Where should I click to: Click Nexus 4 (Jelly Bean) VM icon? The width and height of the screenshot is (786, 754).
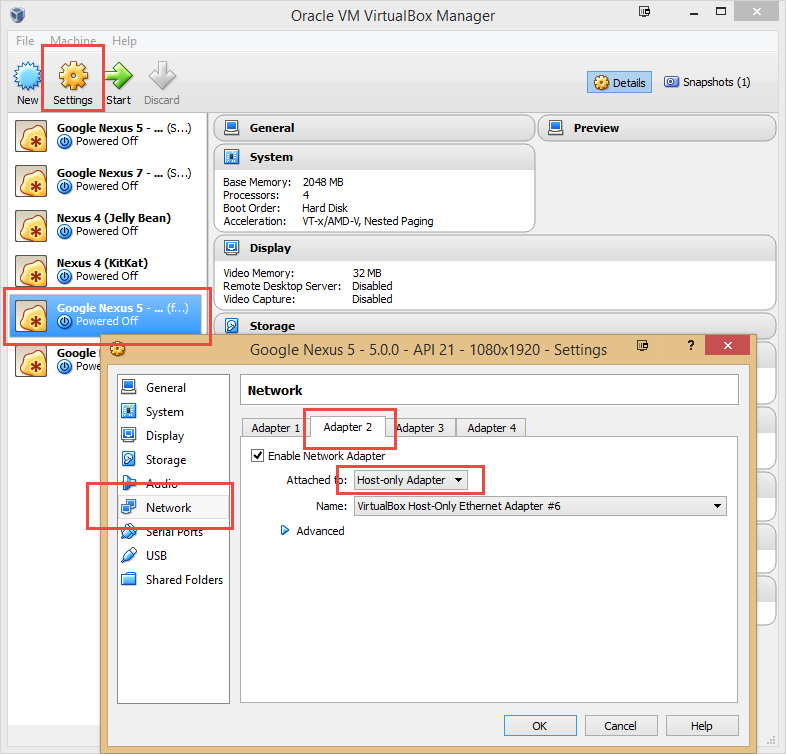click(31, 226)
